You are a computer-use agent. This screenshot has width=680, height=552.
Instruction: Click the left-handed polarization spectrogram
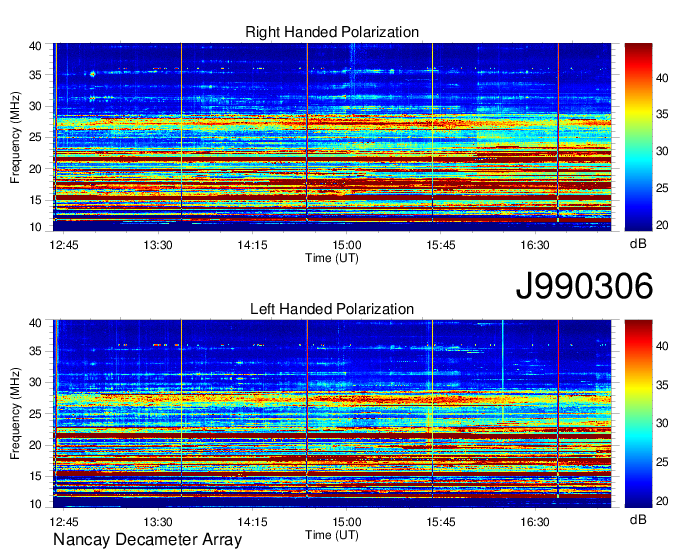tap(332, 414)
